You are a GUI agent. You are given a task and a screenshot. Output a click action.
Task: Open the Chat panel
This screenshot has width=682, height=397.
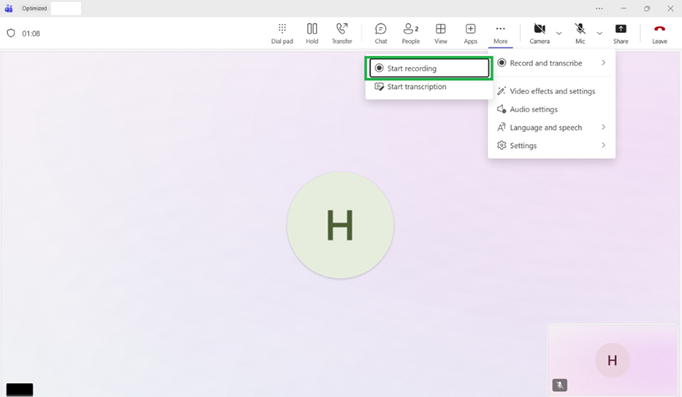point(381,33)
